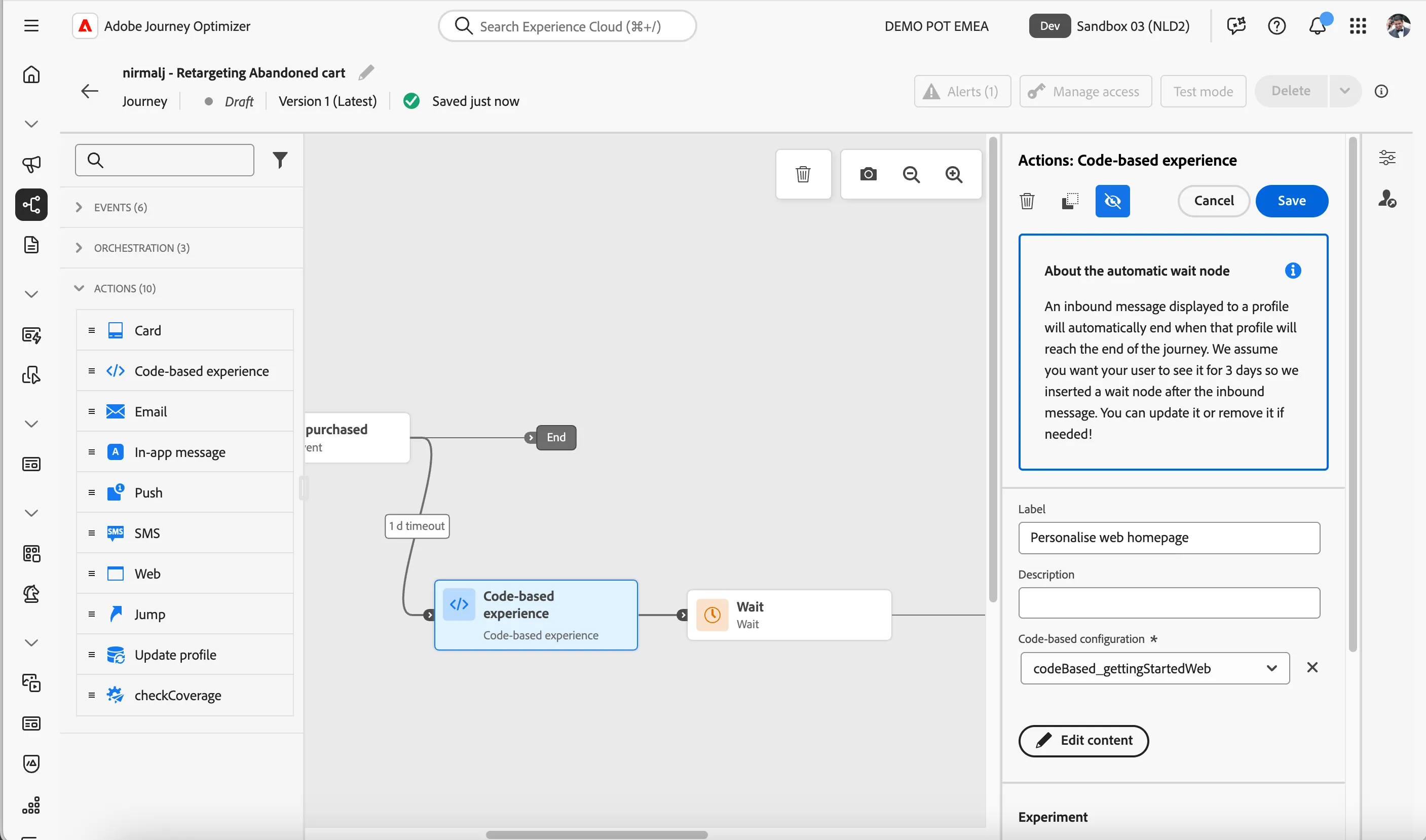Select the Update profile action
Viewport: 1426px width, 840px height.
click(185, 655)
